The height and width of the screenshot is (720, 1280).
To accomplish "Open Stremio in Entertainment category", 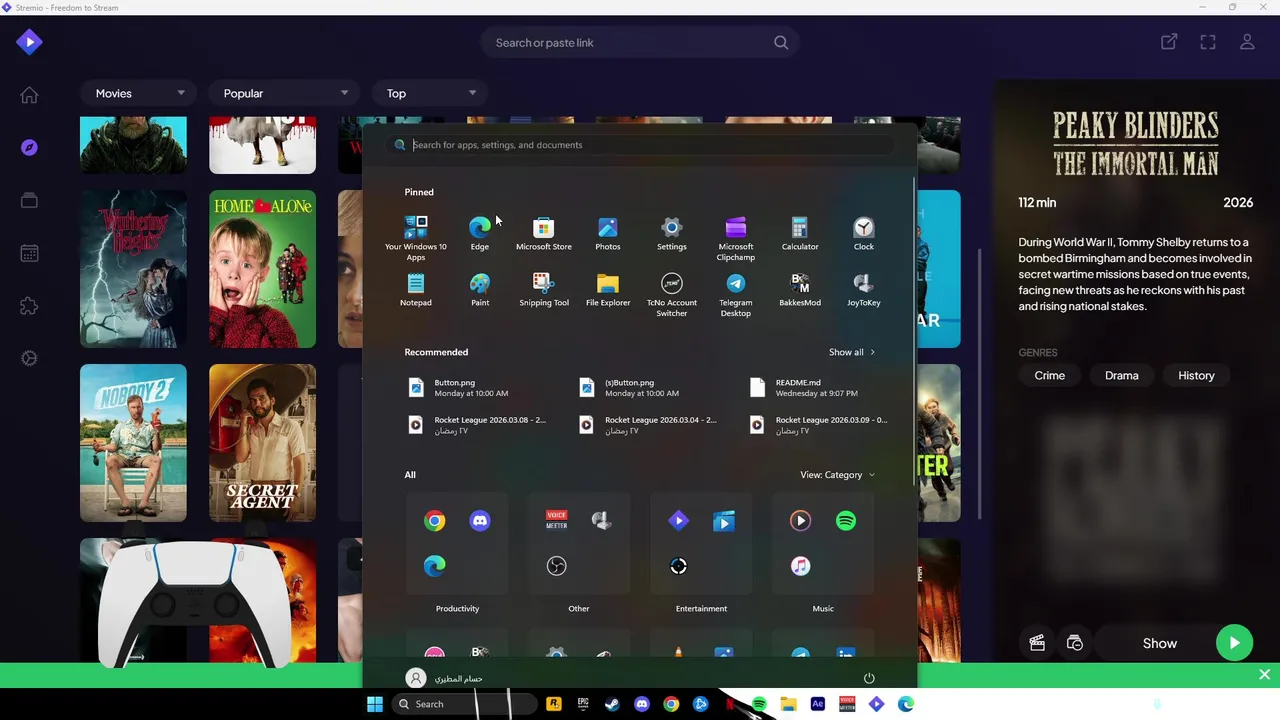I will click(678, 520).
